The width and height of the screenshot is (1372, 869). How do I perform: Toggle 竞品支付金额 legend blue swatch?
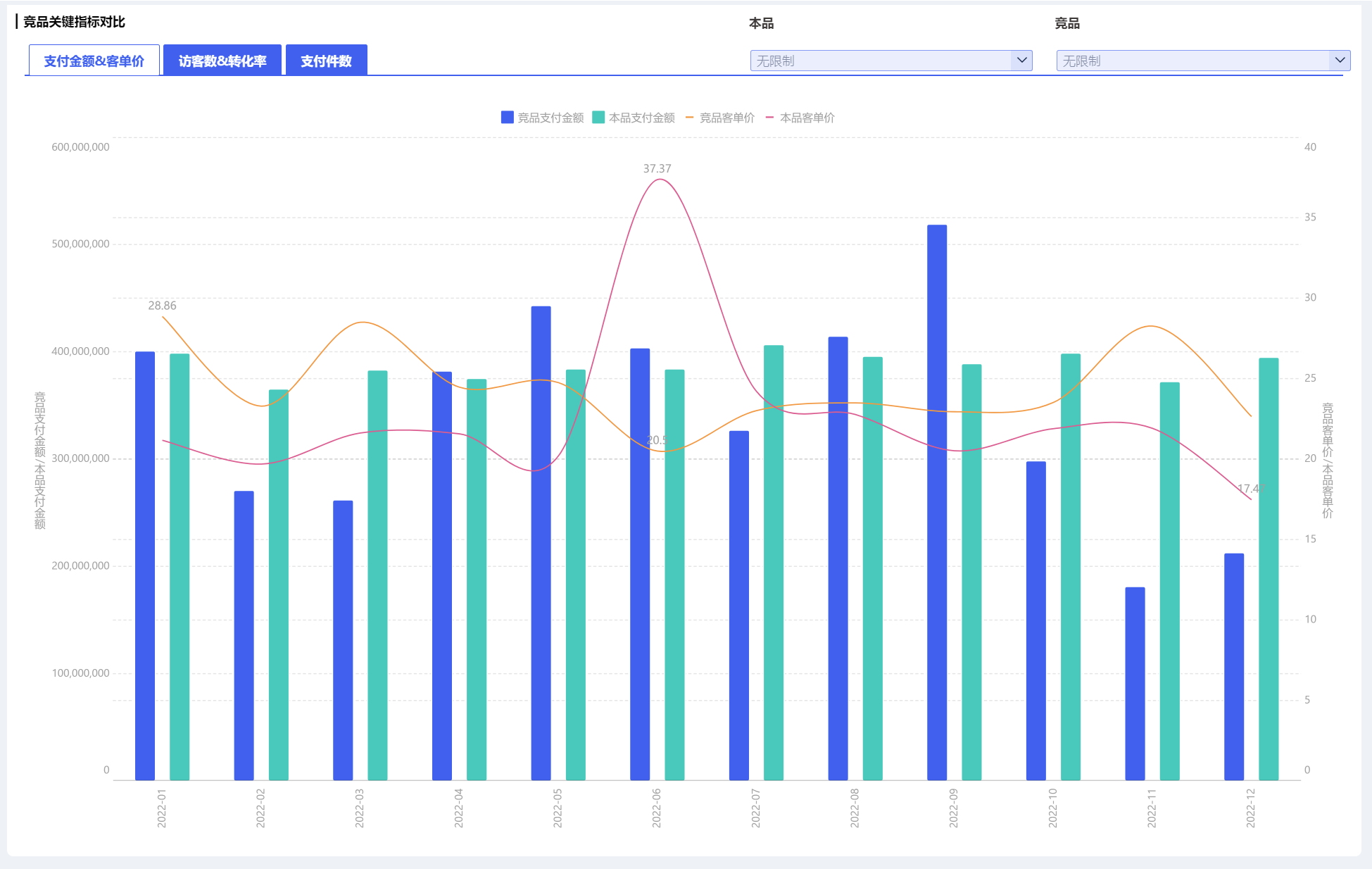(x=508, y=118)
